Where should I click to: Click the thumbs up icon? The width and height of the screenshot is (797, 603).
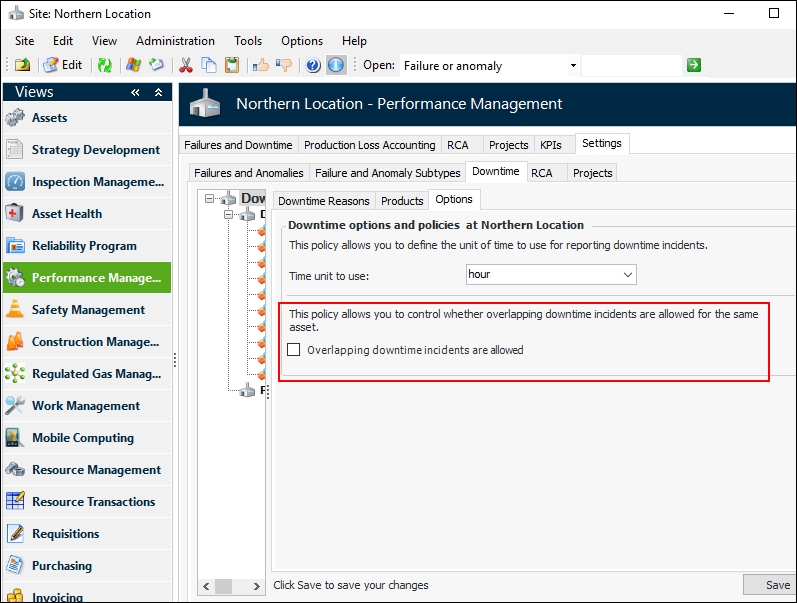coord(260,65)
